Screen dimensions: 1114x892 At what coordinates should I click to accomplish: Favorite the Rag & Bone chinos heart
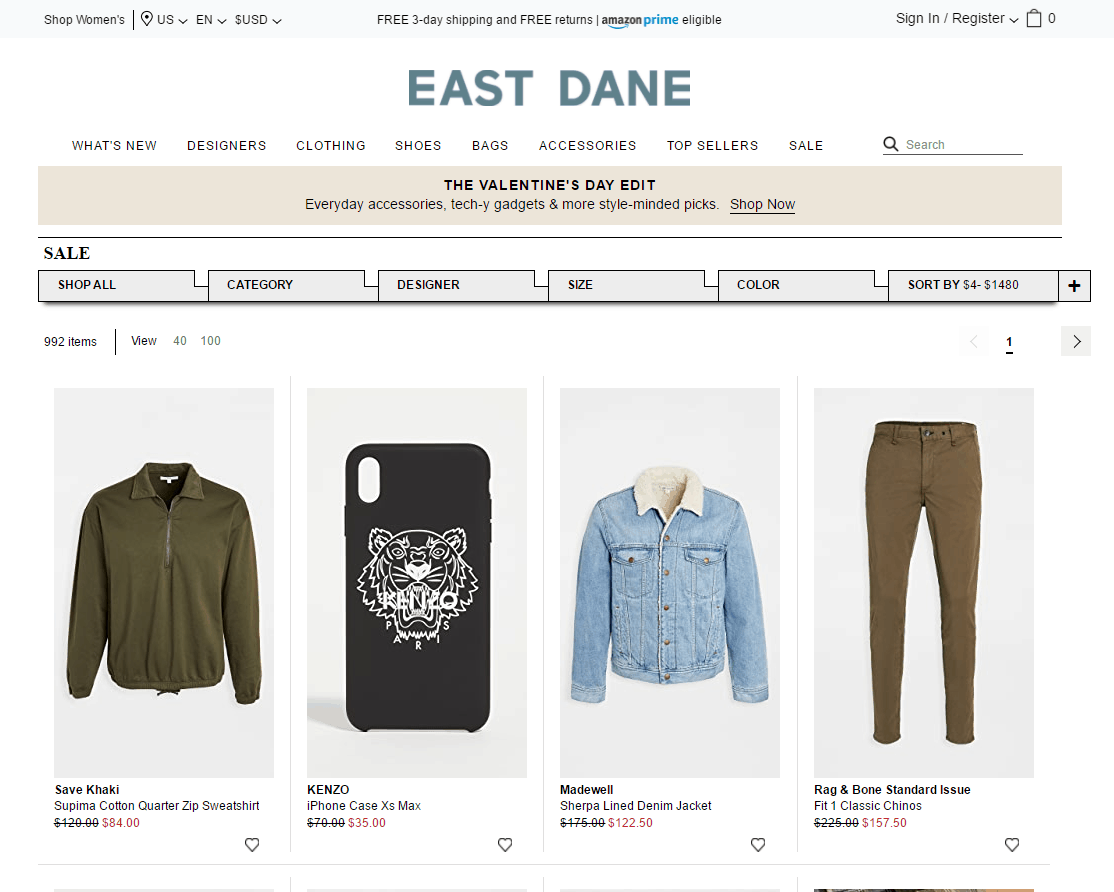(x=1012, y=844)
